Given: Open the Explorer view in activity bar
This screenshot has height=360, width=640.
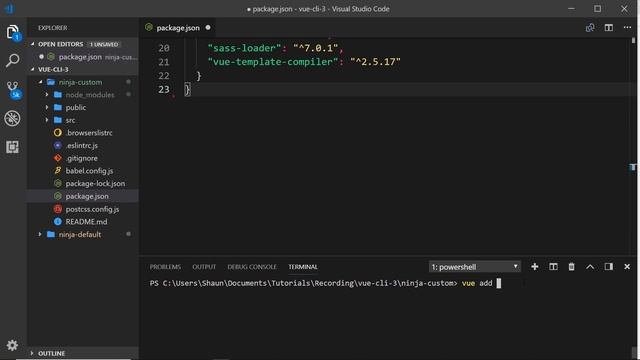Looking at the screenshot, I should (13, 32).
